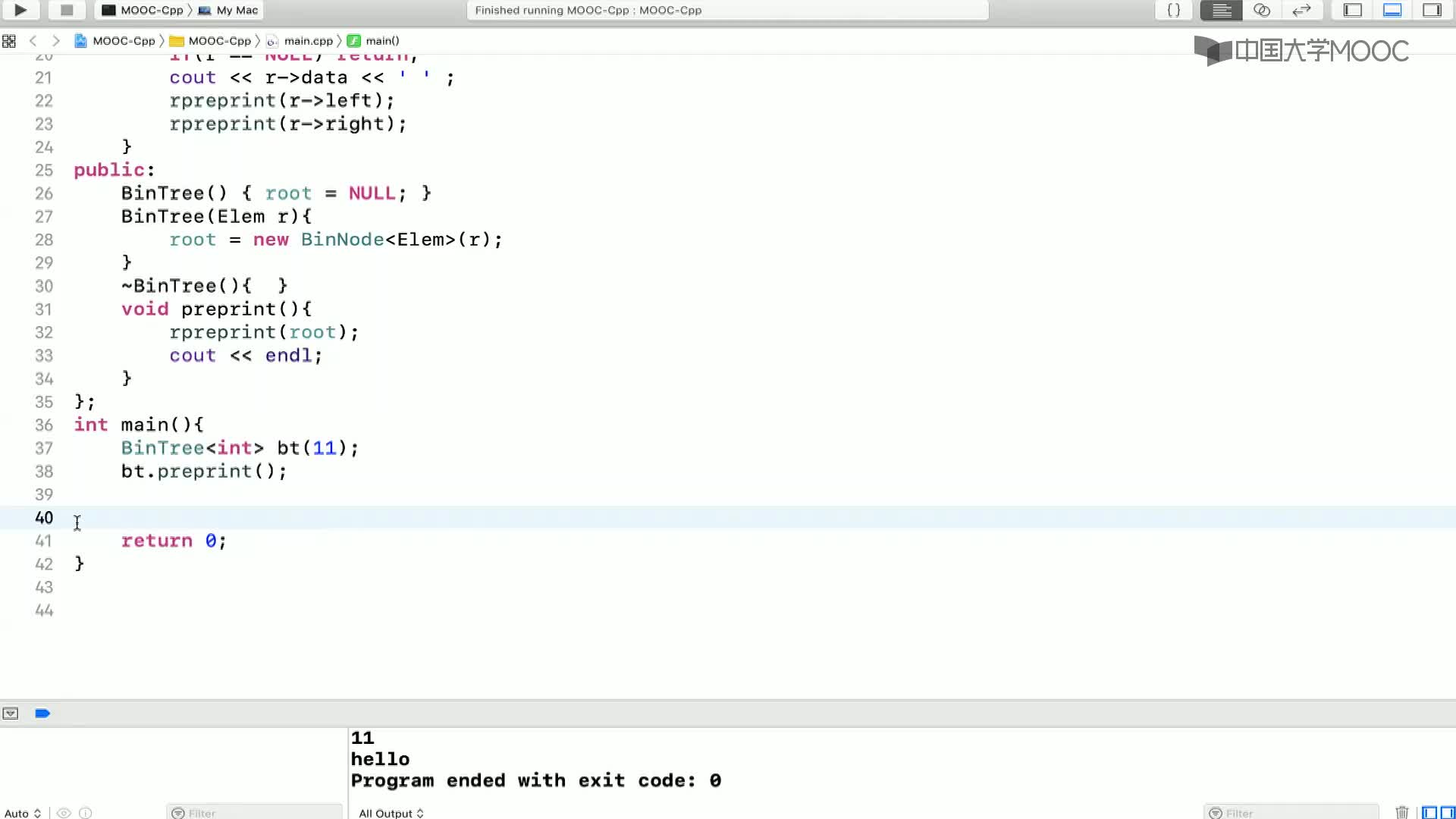Choose the My Mac run destination

(x=228, y=10)
